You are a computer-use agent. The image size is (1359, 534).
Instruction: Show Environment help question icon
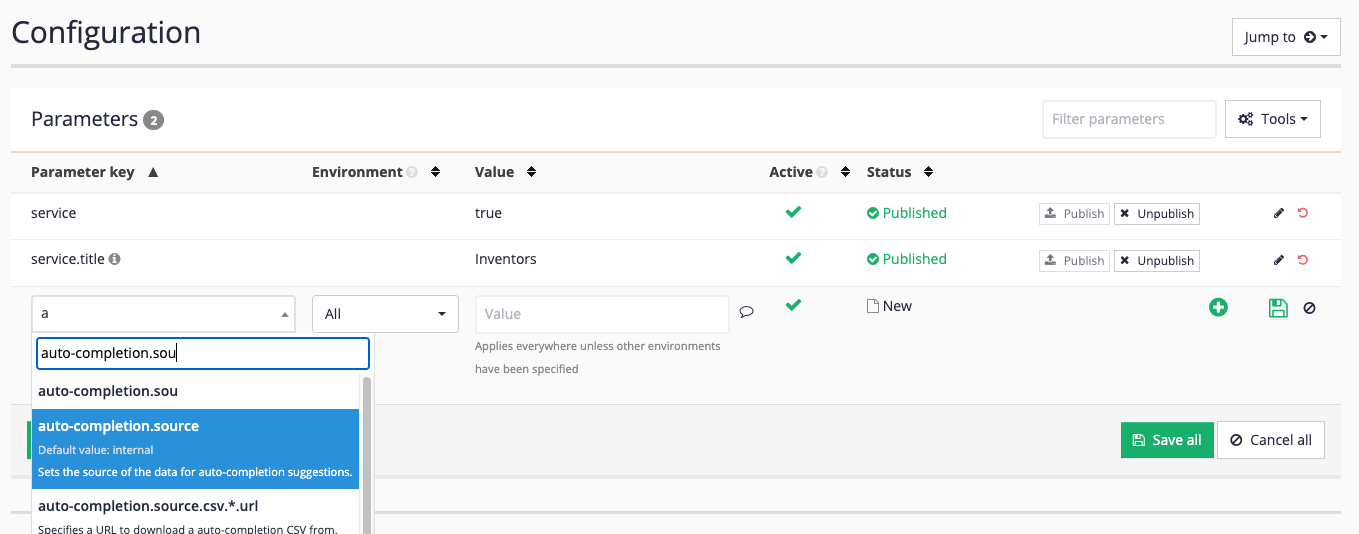pos(411,172)
